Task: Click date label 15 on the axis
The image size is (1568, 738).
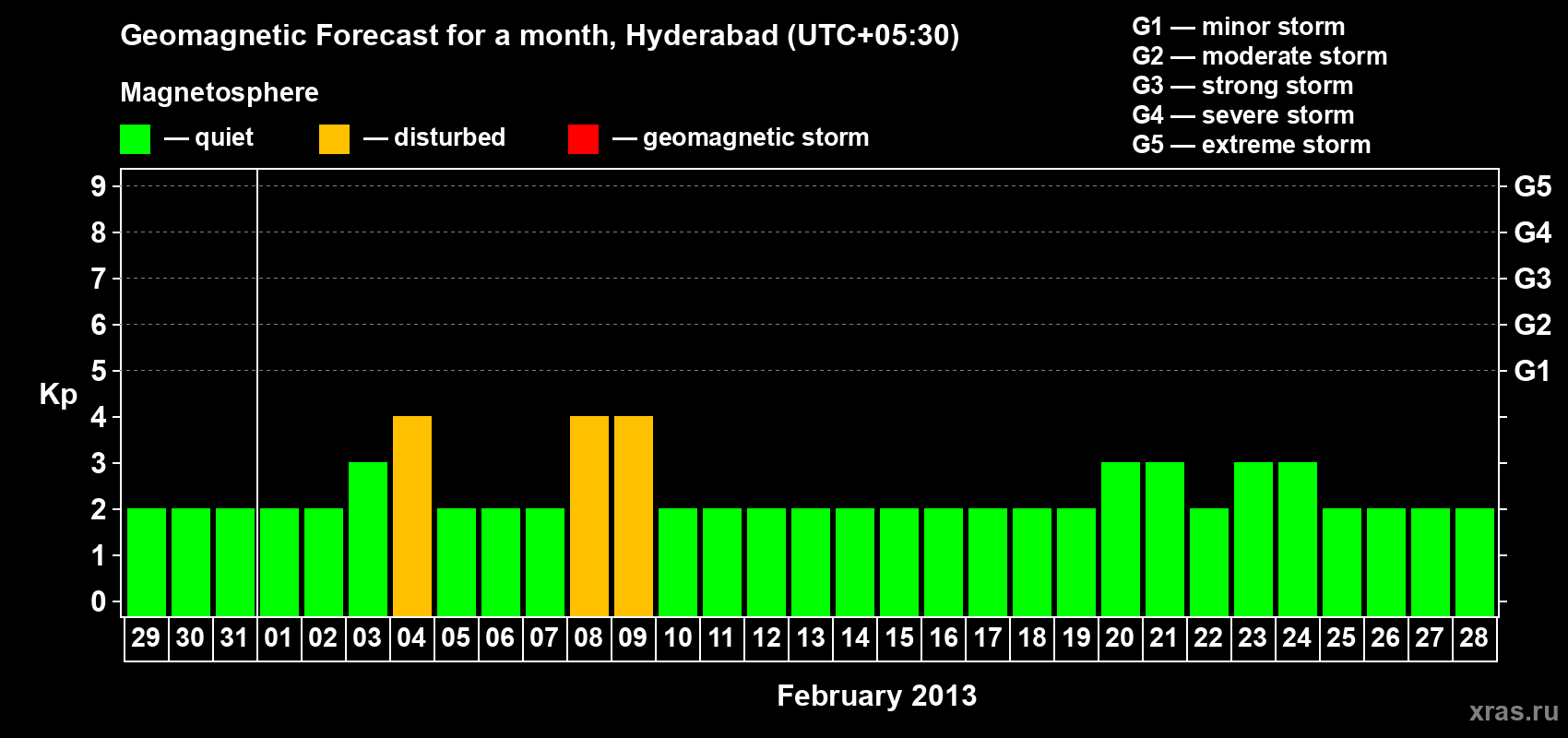Action: pos(898,637)
